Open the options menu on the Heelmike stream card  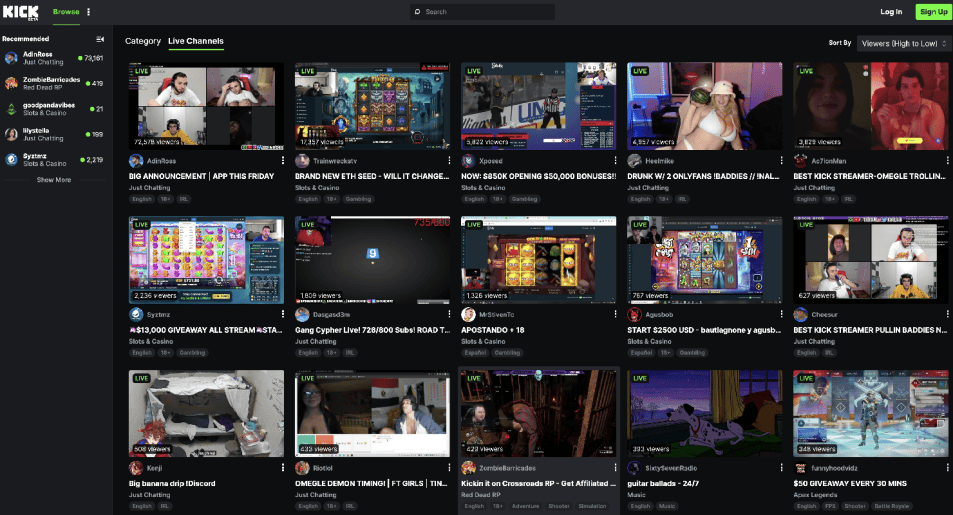click(x=781, y=161)
